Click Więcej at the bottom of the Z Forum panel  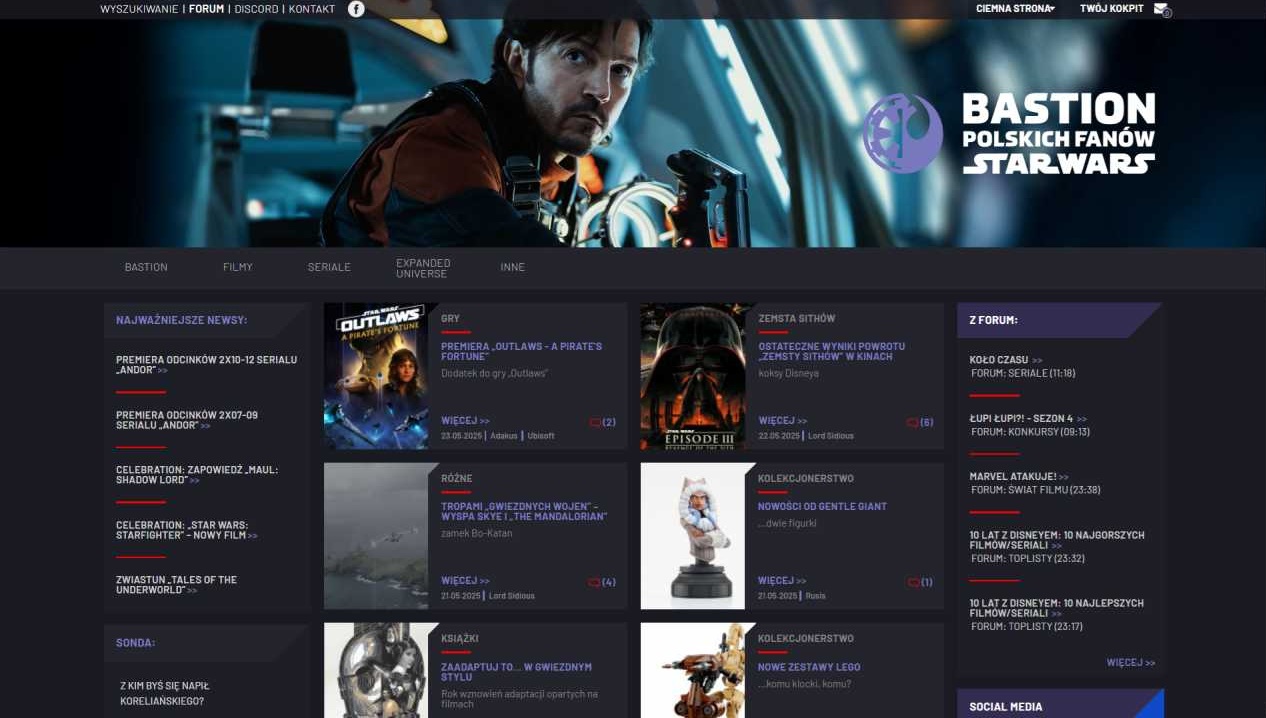coord(1131,663)
